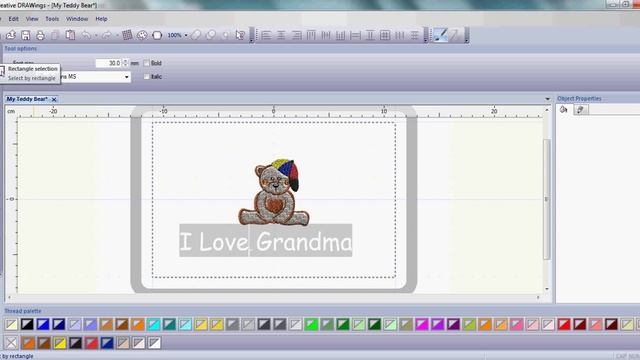Click the canvas scroll down arrow
This screenshot has height=360, width=640.
(547, 289)
